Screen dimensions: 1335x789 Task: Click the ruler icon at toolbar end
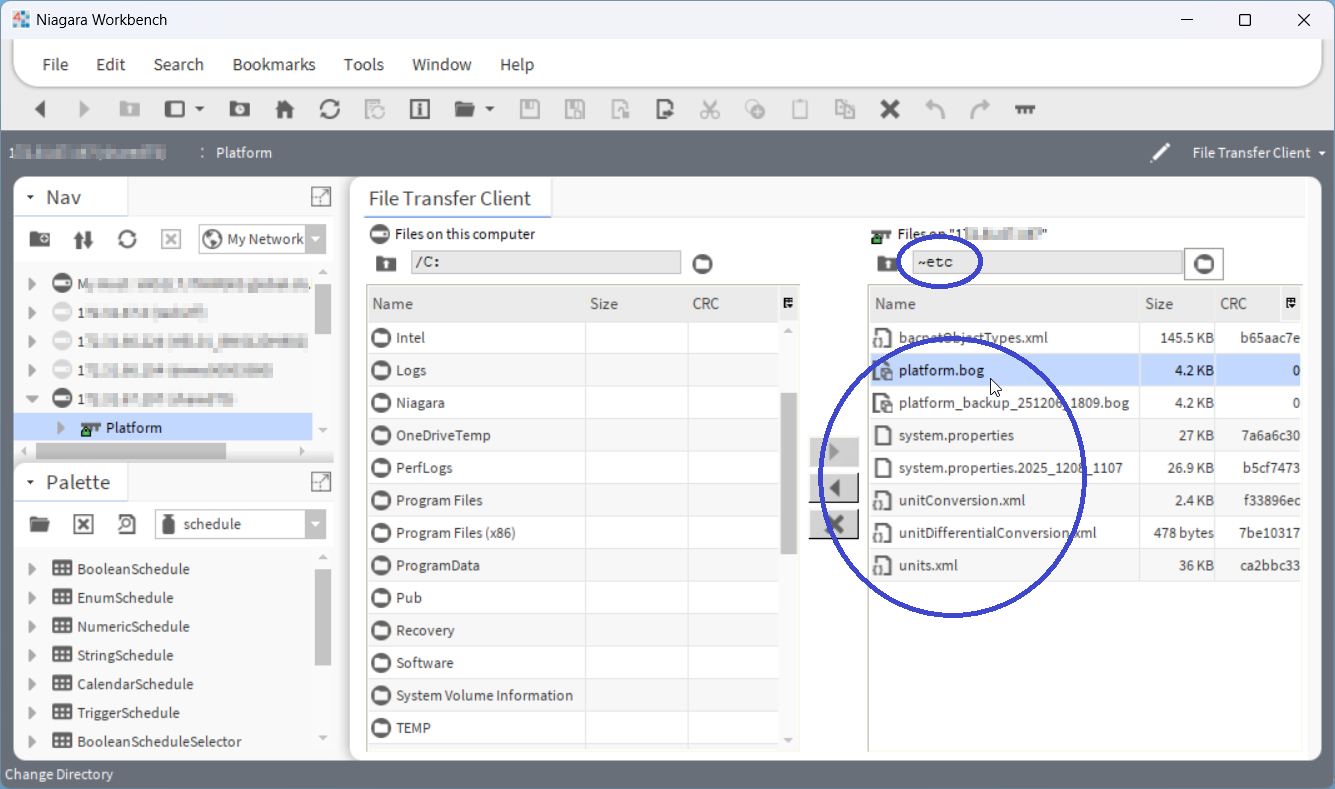(x=1025, y=109)
